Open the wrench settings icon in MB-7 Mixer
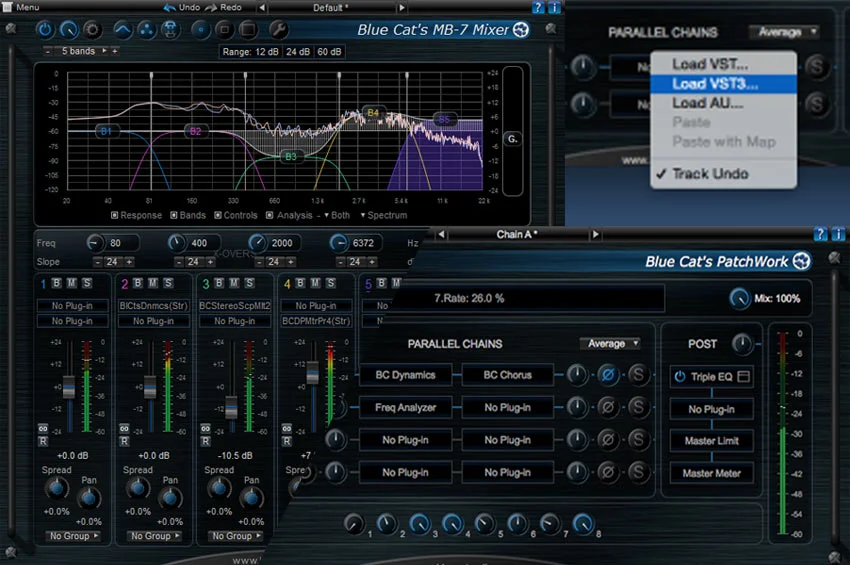 (278, 29)
